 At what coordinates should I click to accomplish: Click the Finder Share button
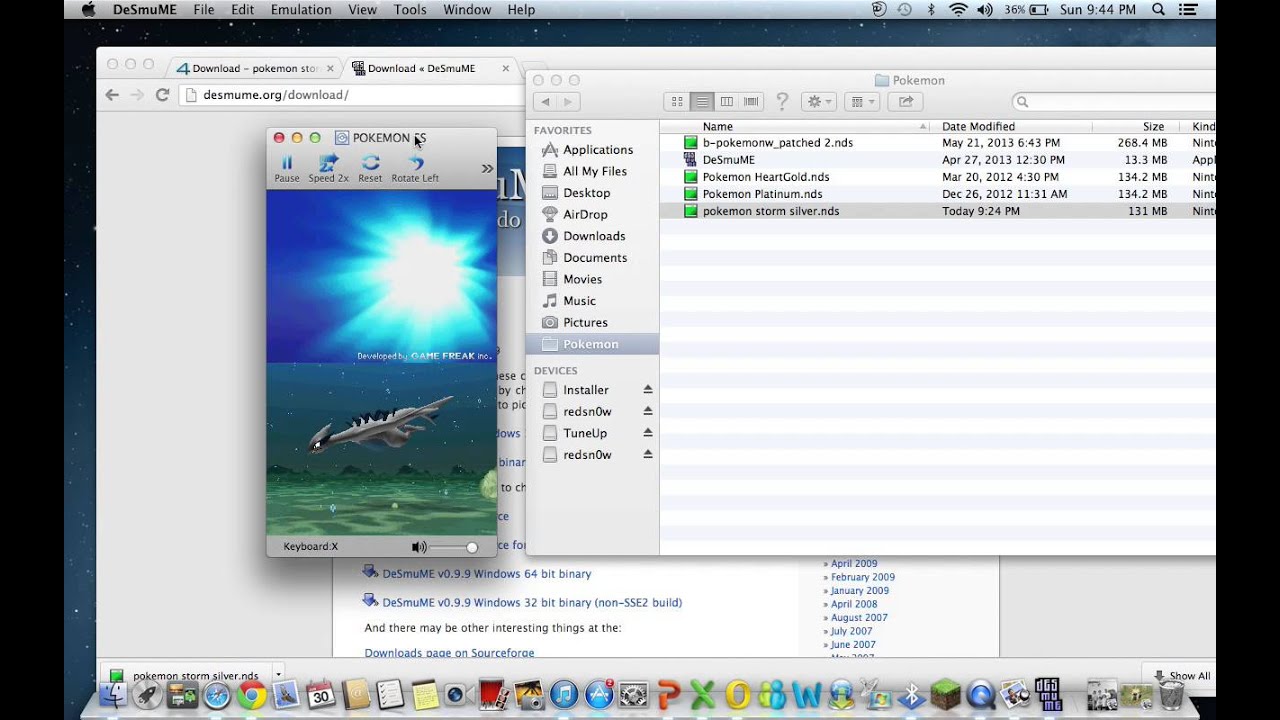pyautogui.click(x=906, y=101)
